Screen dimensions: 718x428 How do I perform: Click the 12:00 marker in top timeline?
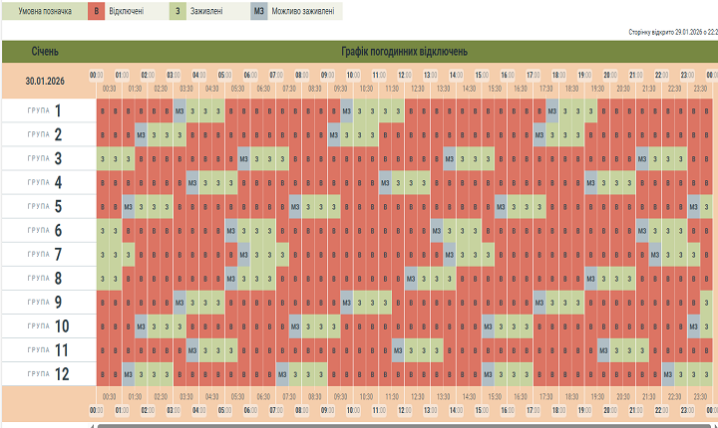405,75
